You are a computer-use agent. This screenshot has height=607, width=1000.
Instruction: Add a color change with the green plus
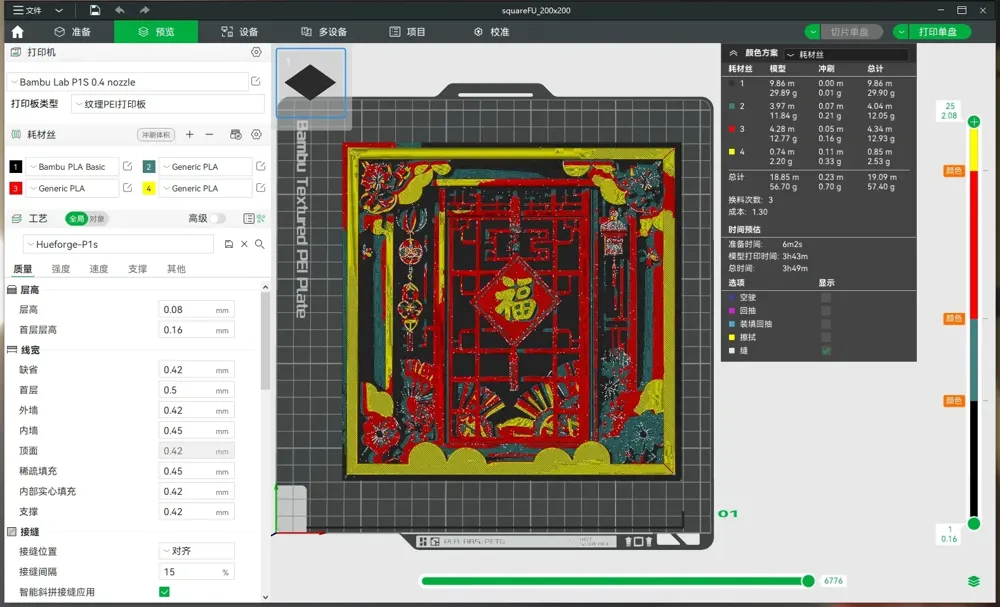pyautogui.click(x=974, y=122)
